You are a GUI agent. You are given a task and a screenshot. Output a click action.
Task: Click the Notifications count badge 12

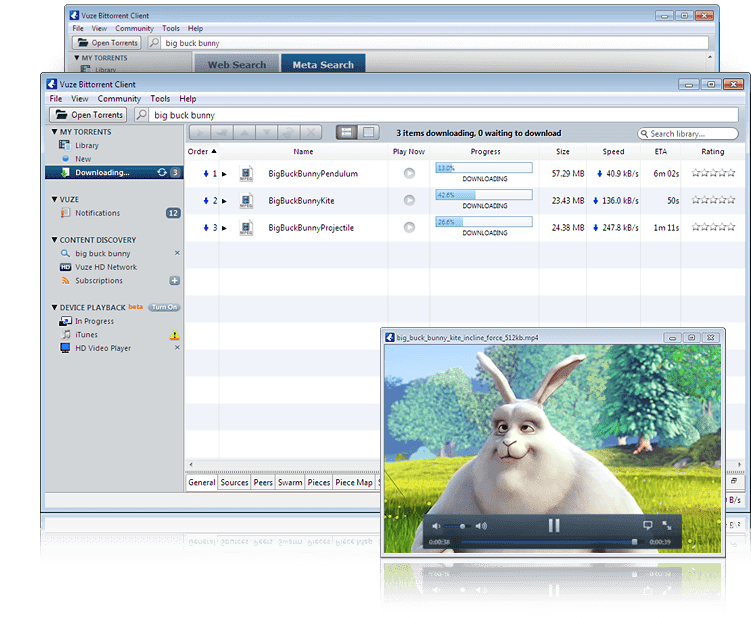(173, 213)
